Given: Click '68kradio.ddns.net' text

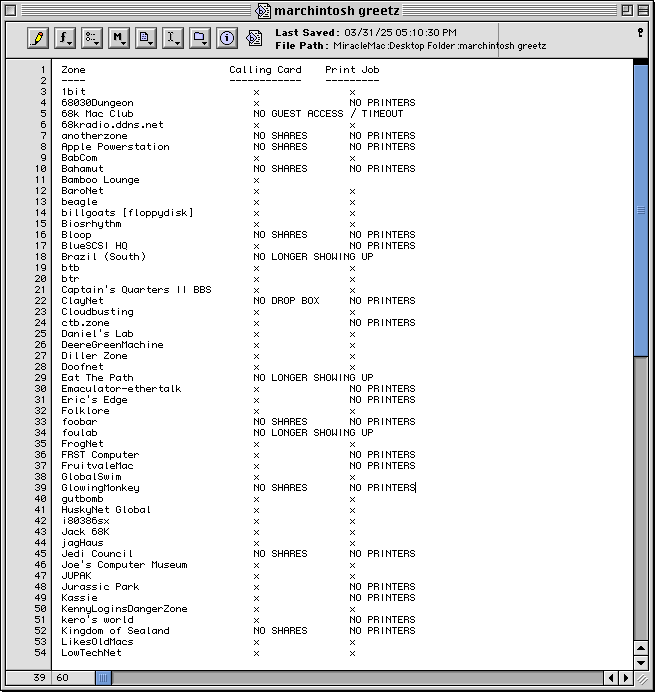Looking at the screenshot, I should pos(112,125).
